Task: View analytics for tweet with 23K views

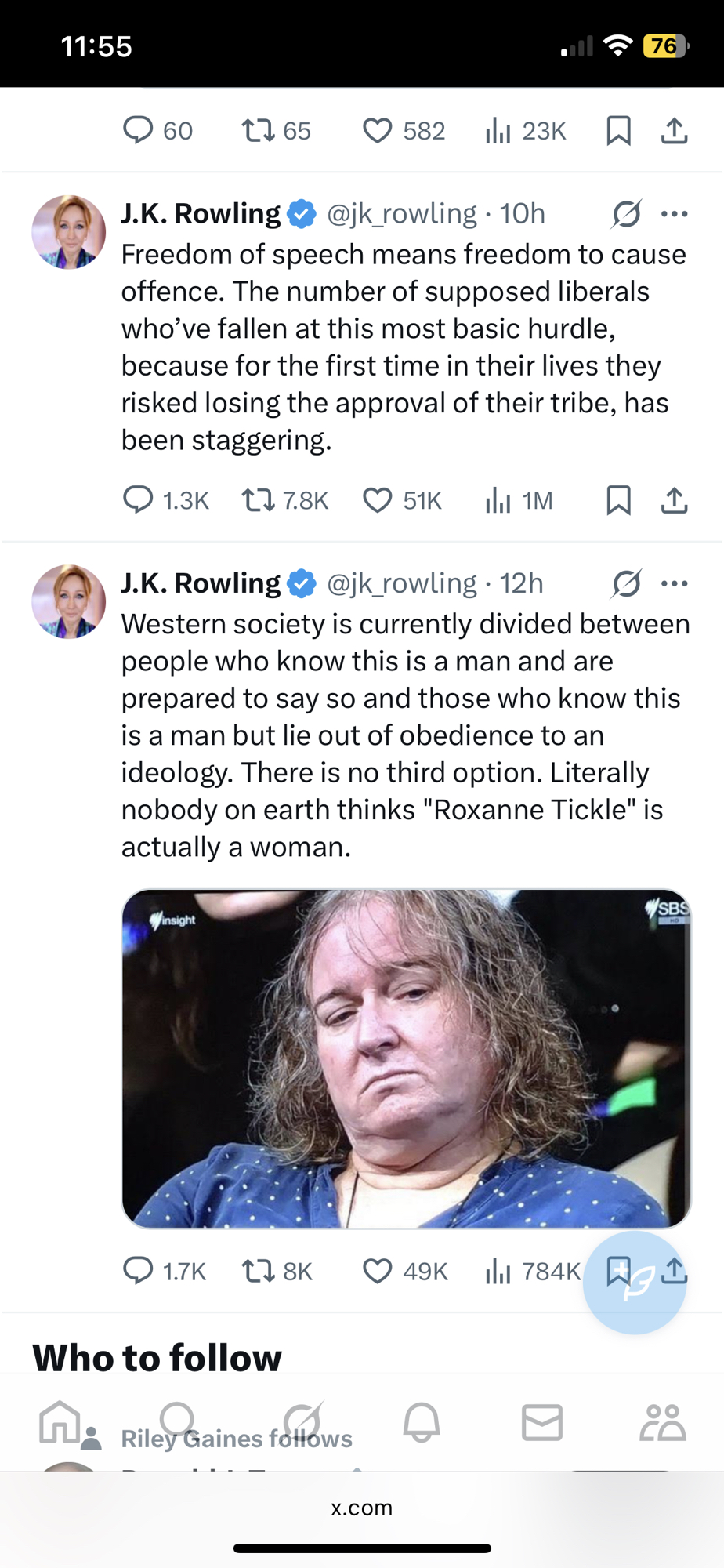Action: click(498, 130)
